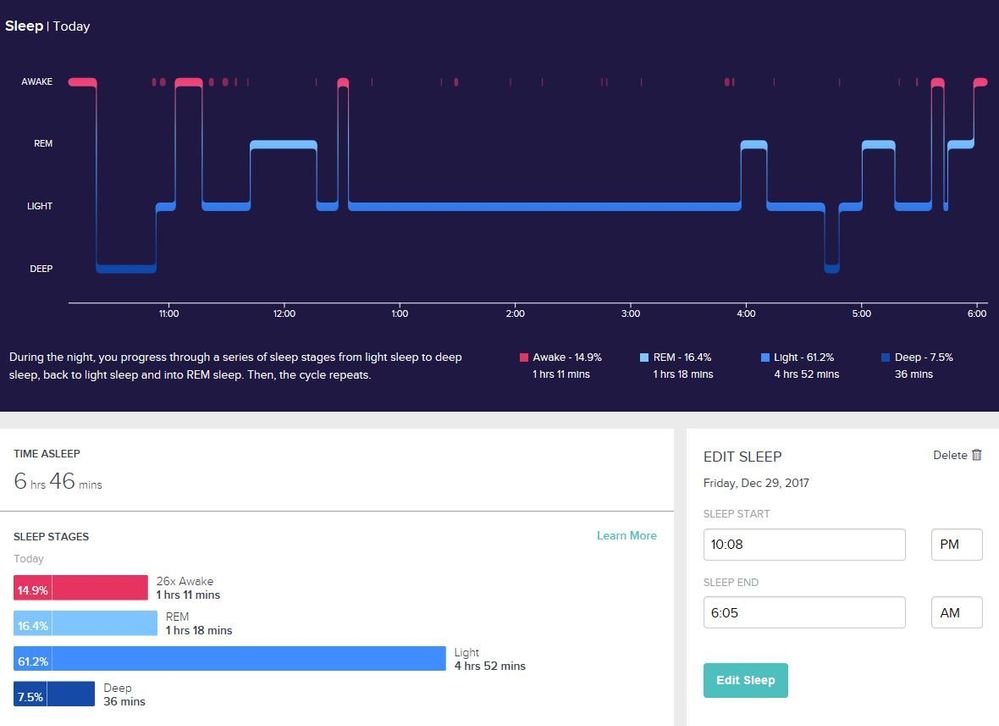Click the REM segment before 12:00
This screenshot has width=999, height=726.
click(x=284, y=145)
